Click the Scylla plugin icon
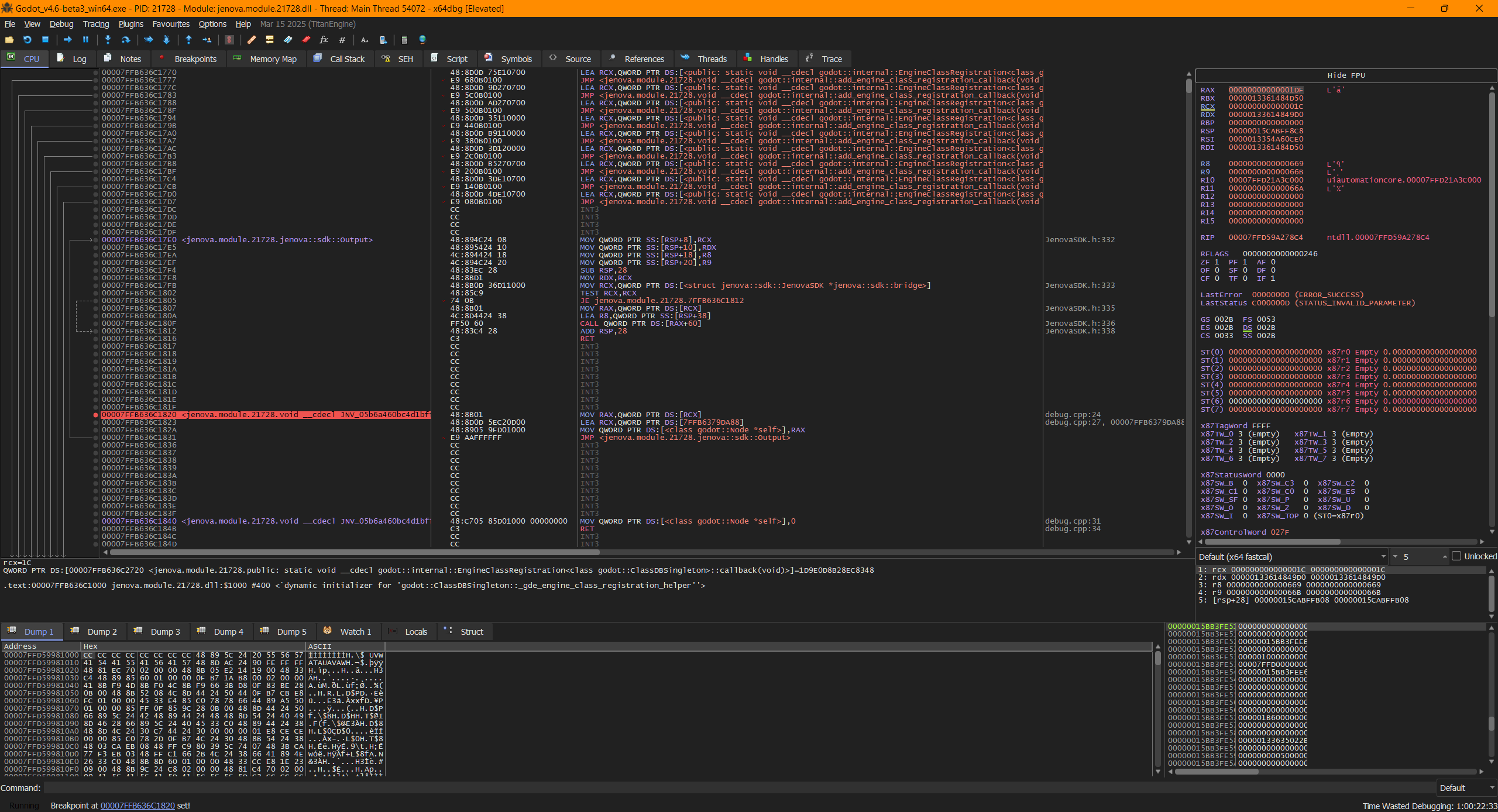1498x812 pixels. pyautogui.click(x=229, y=40)
